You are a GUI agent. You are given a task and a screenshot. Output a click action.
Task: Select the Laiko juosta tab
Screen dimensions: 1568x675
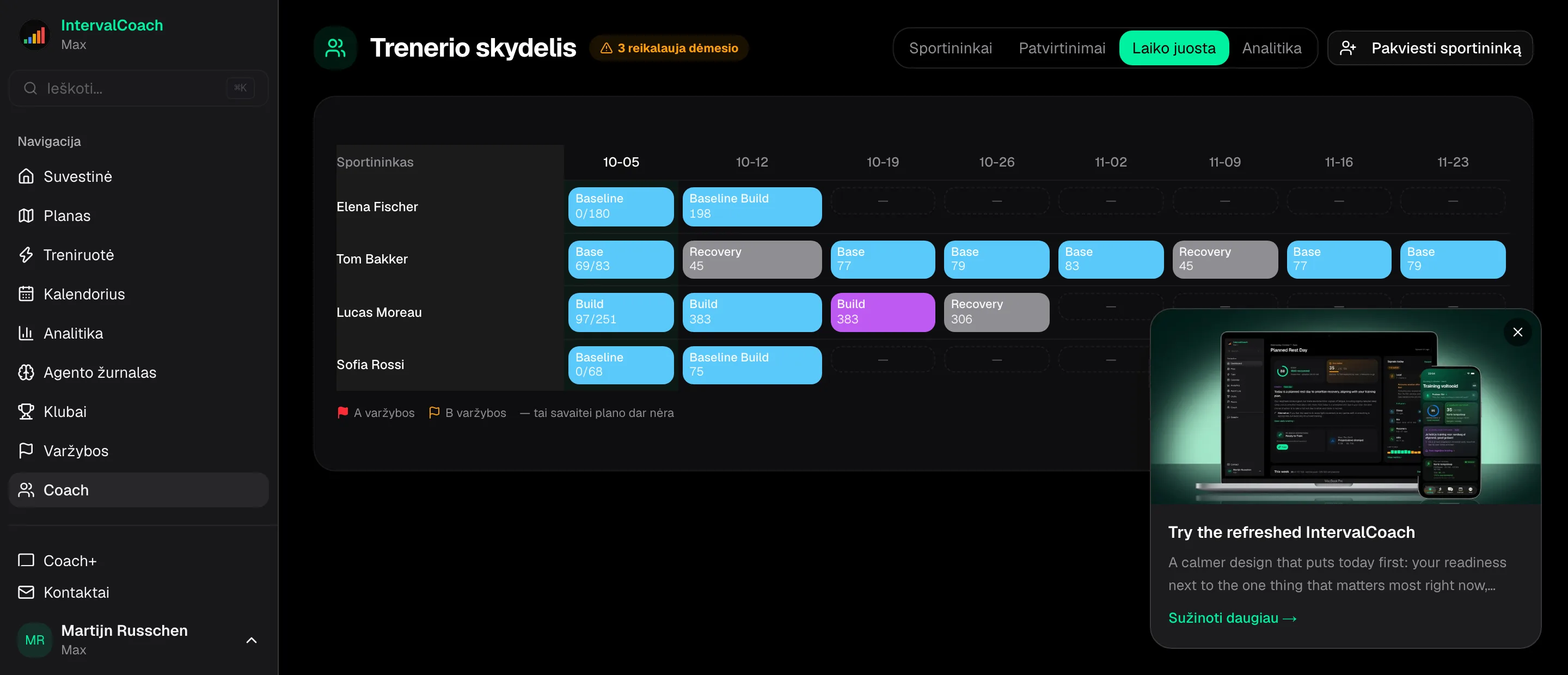click(x=1174, y=48)
